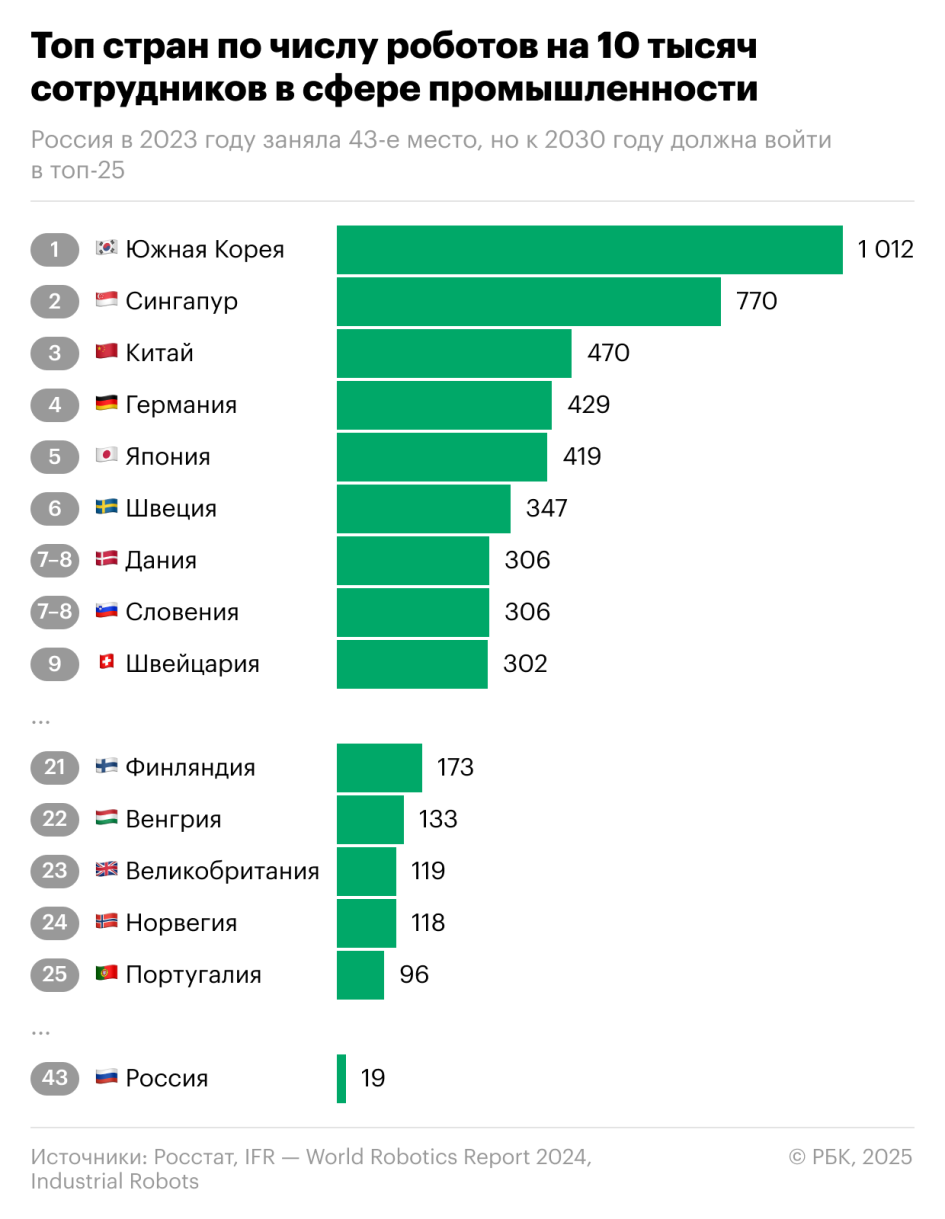Click the Singapore flag icon

pyautogui.click(x=106, y=301)
